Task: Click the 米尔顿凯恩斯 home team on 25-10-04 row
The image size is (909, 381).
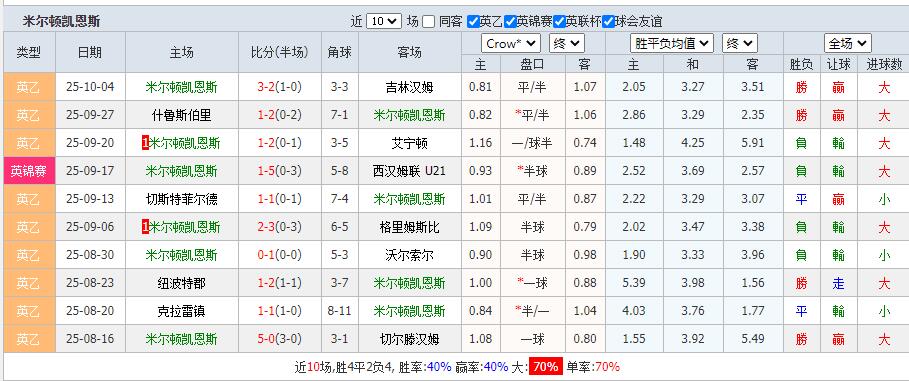Action: point(181,88)
